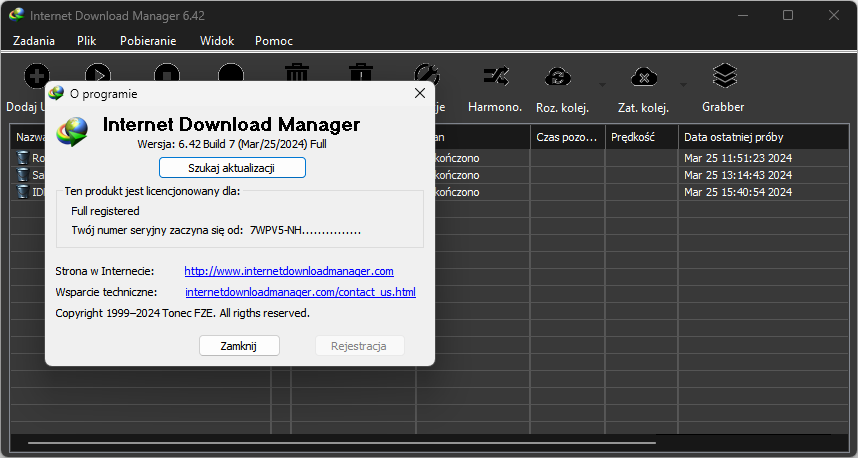Sort by Data ostatniej próby column header
Image resolution: width=858 pixels, height=458 pixels.
click(x=764, y=137)
